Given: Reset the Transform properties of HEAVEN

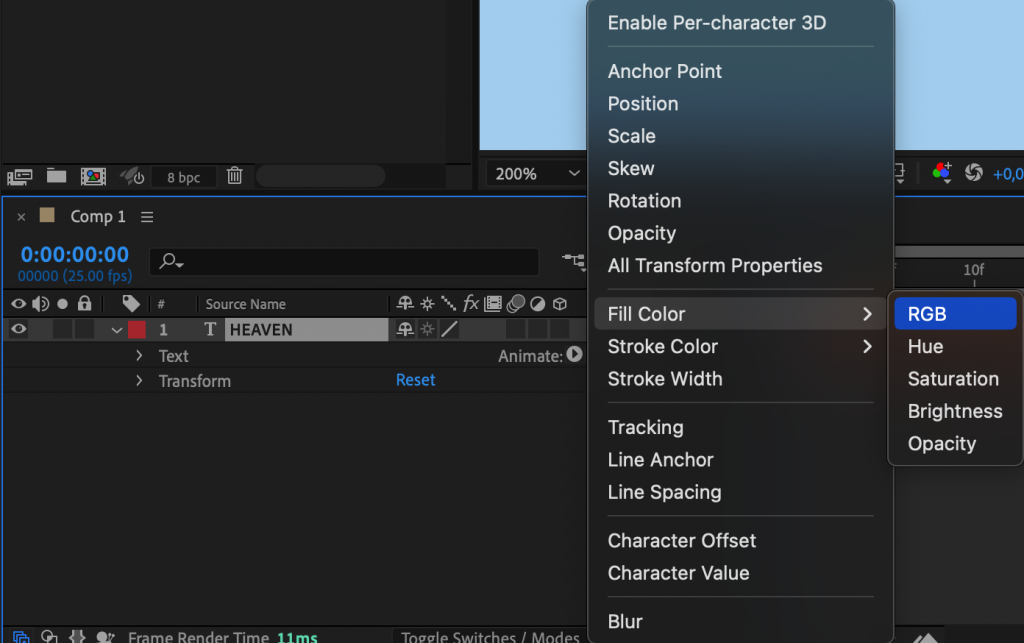Looking at the screenshot, I should coord(415,380).
